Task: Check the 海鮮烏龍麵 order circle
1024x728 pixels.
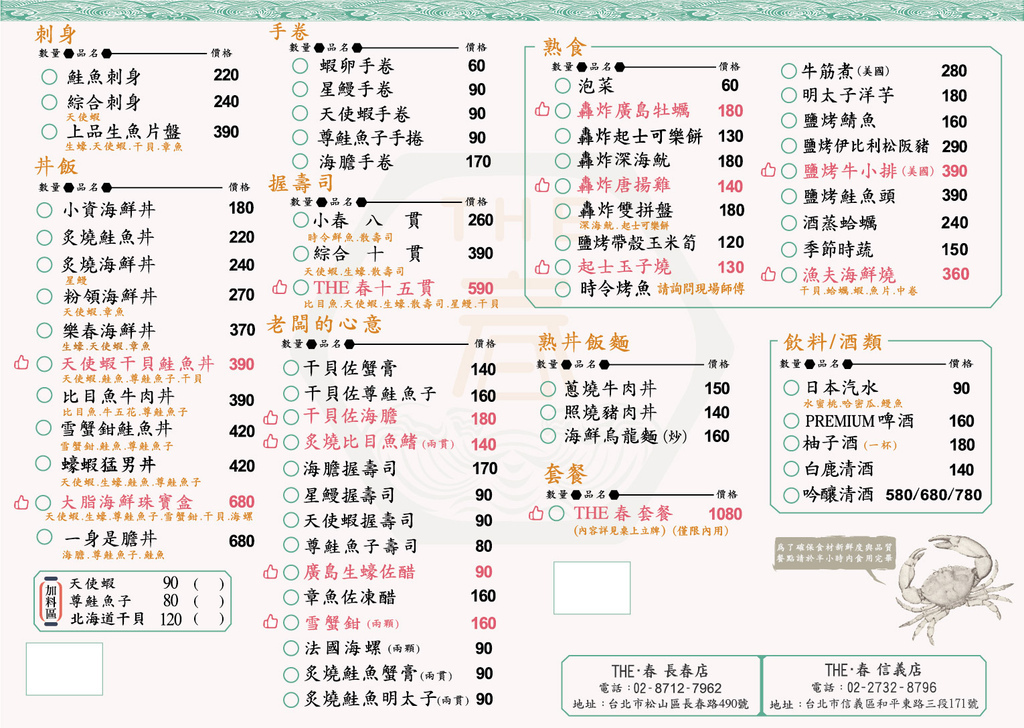Action: [548, 435]
